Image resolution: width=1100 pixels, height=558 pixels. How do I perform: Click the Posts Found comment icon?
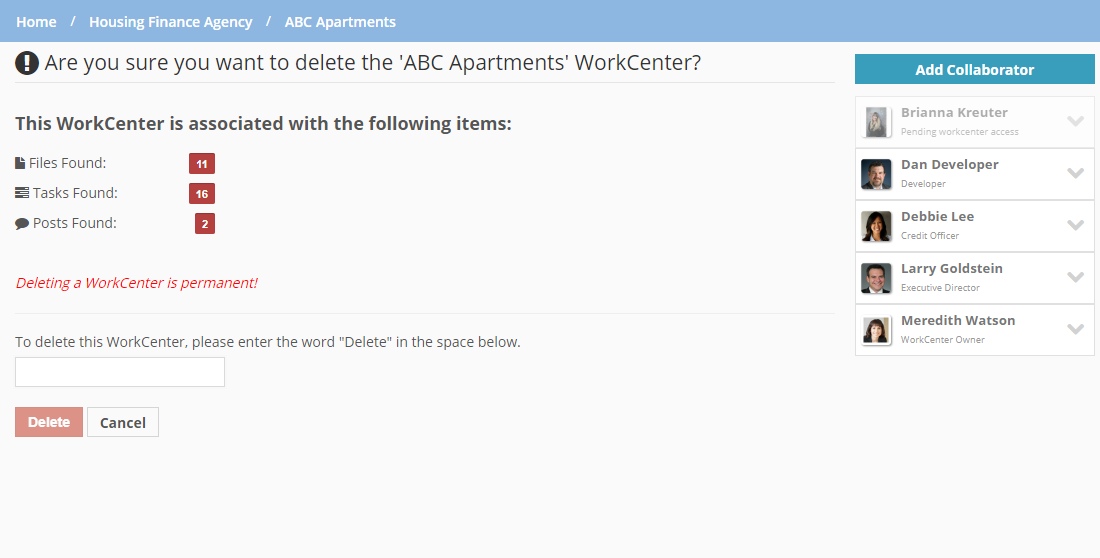coord(22,224)
